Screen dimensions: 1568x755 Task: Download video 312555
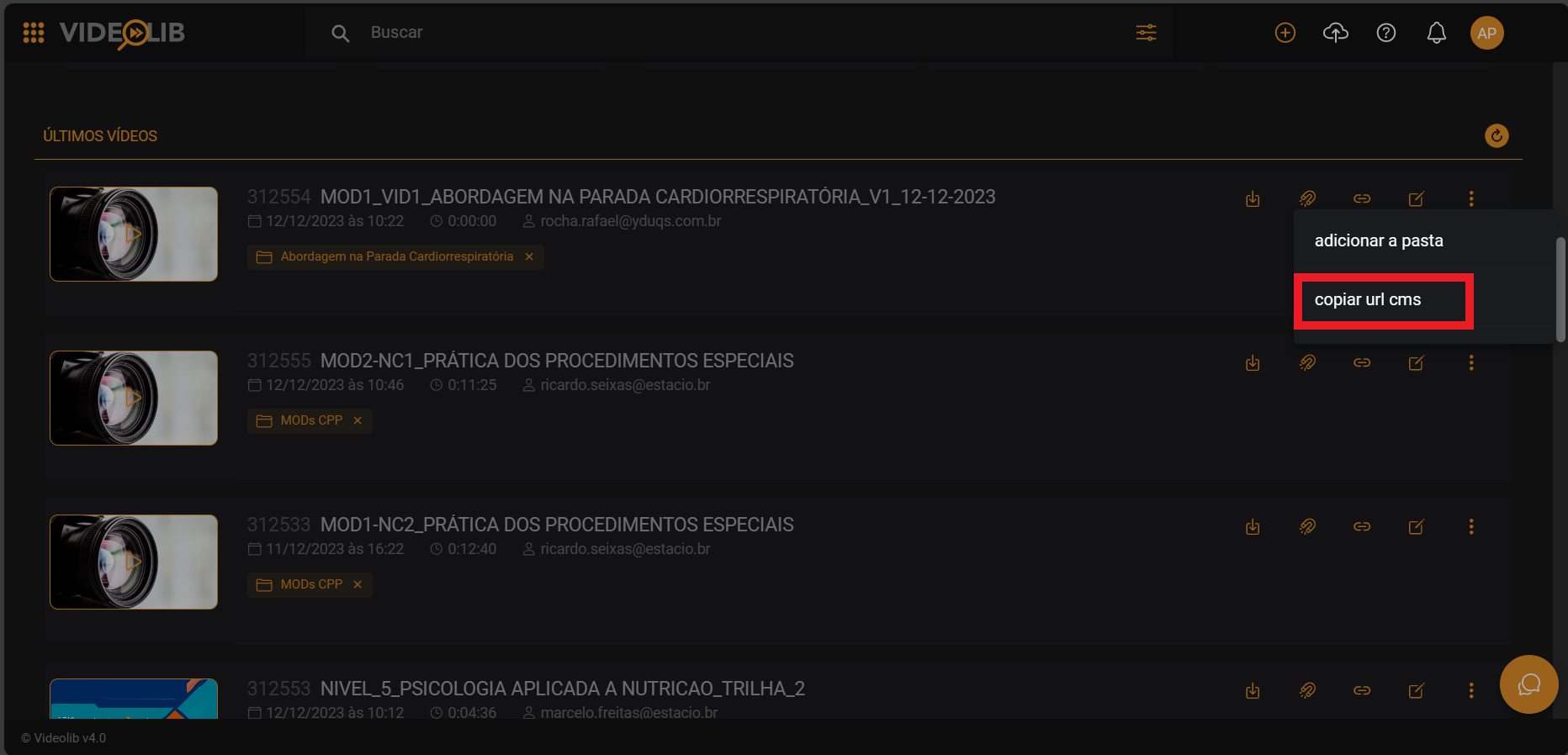click(x=1253, y=362)
